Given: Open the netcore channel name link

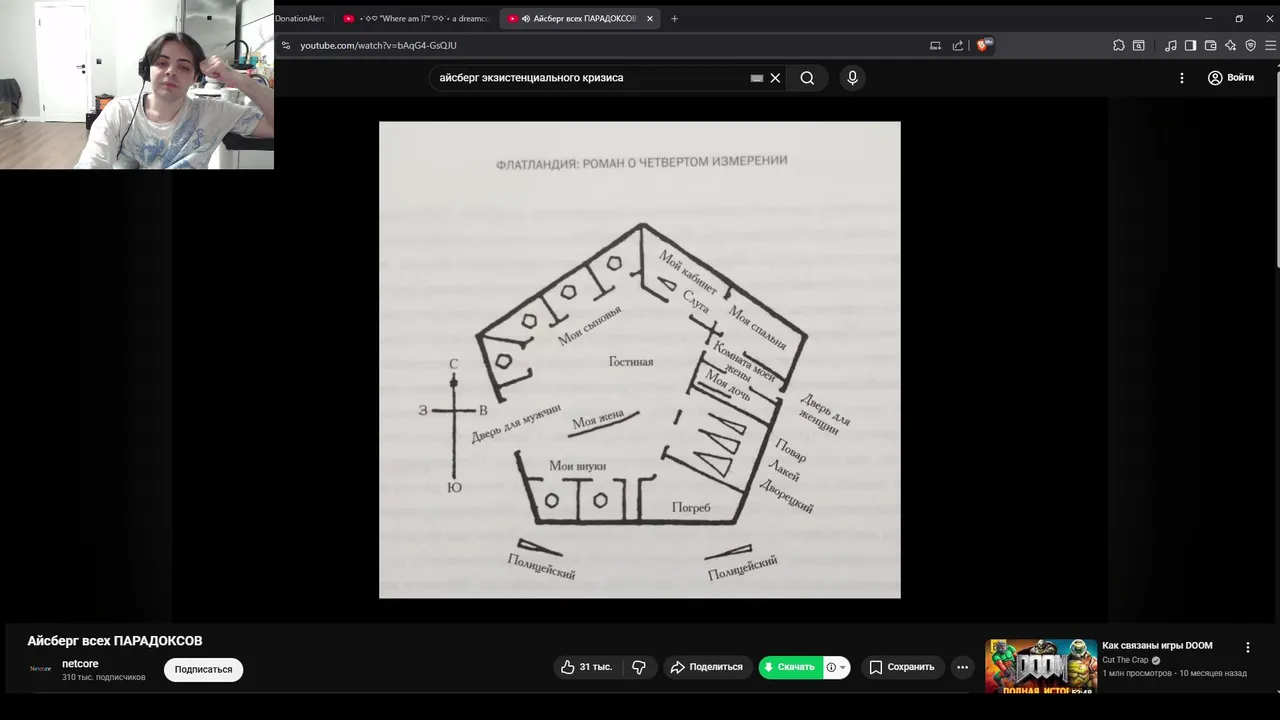Looking at the screenshot, I should pos(80,664).
